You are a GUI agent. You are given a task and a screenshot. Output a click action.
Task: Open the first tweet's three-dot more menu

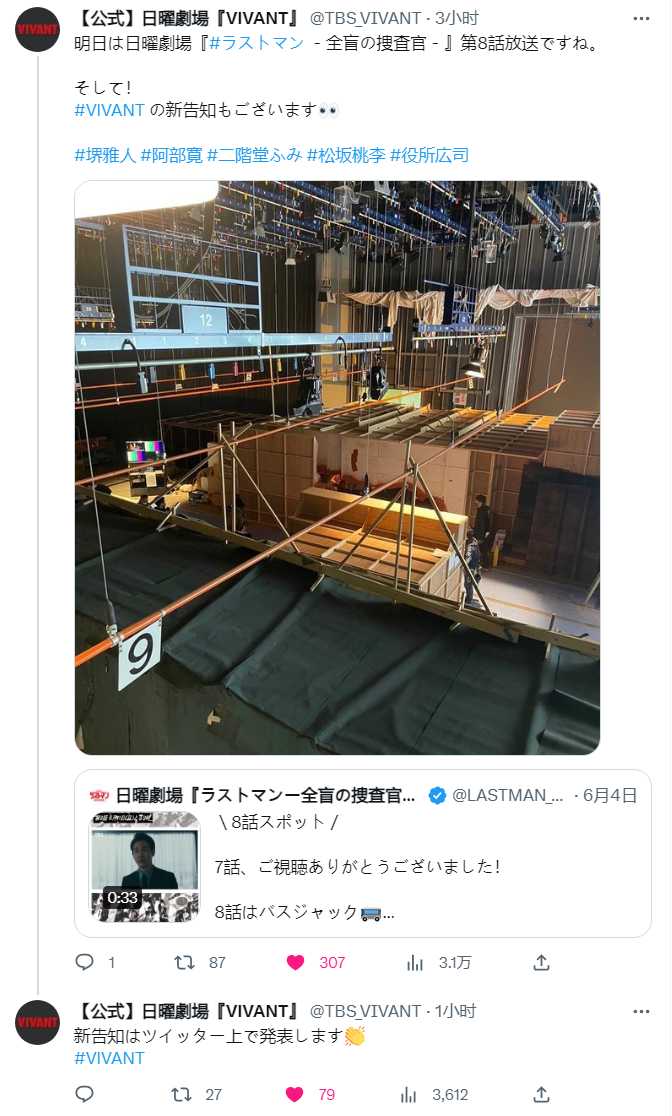tap(641, 19)
